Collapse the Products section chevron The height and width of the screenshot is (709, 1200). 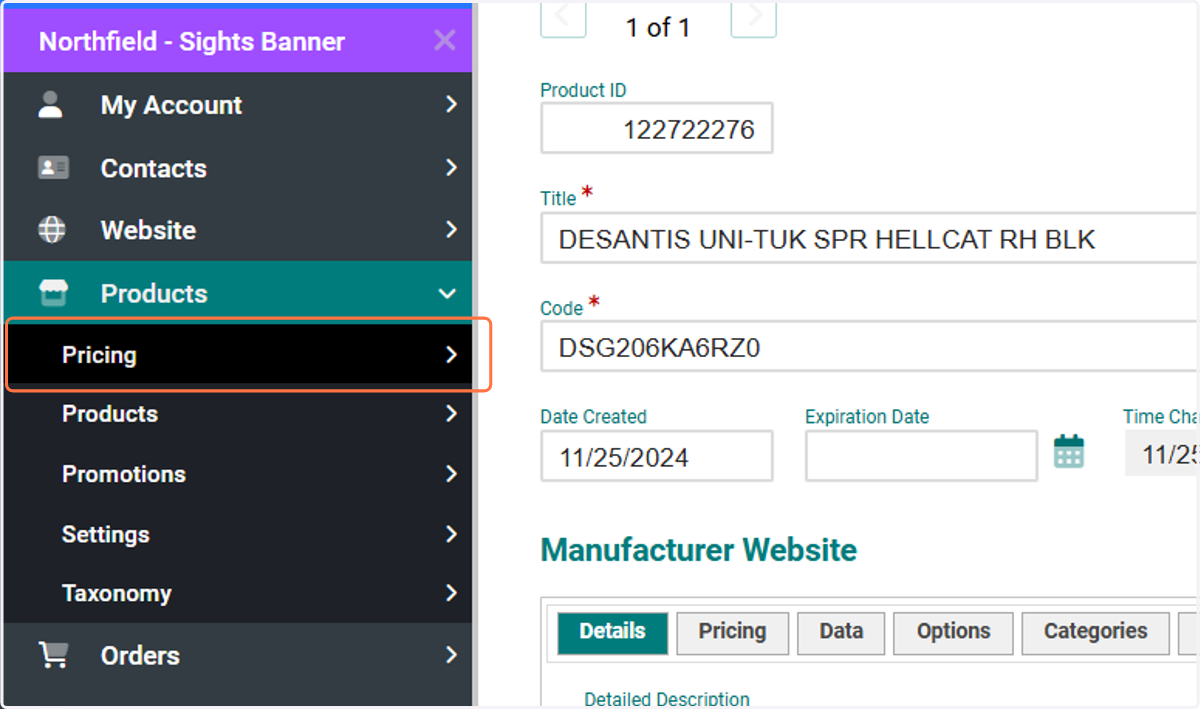[x=447, y=294]
